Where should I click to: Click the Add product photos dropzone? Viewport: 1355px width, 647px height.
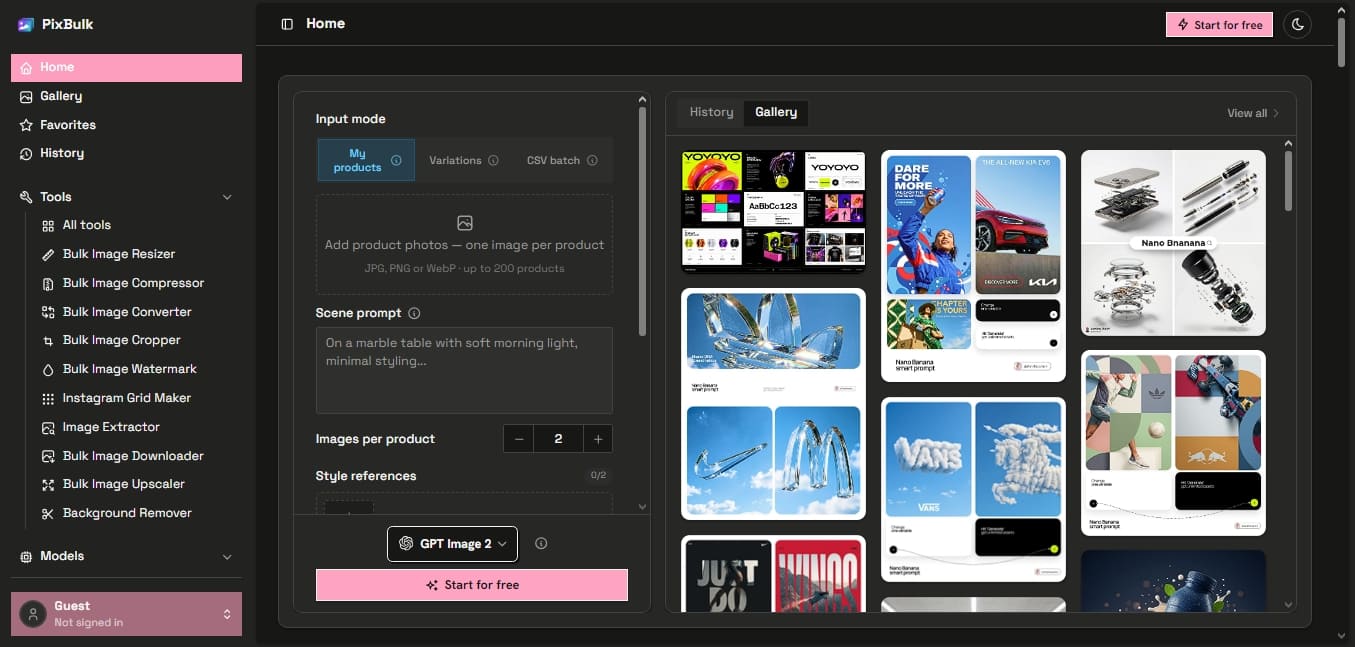(x=464, y=245)
